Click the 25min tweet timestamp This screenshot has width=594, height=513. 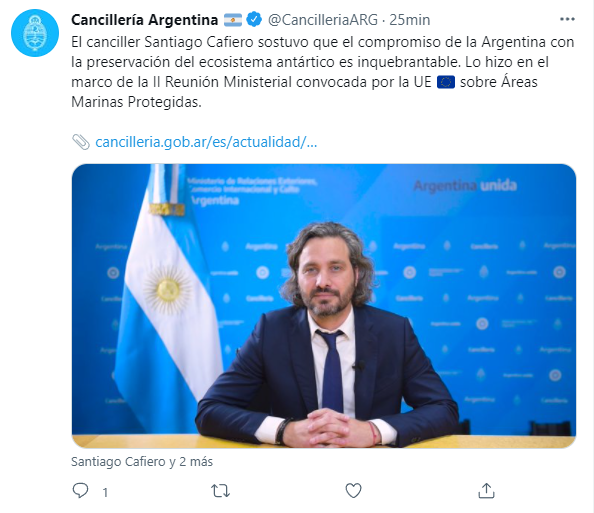[x=410, y=20]
